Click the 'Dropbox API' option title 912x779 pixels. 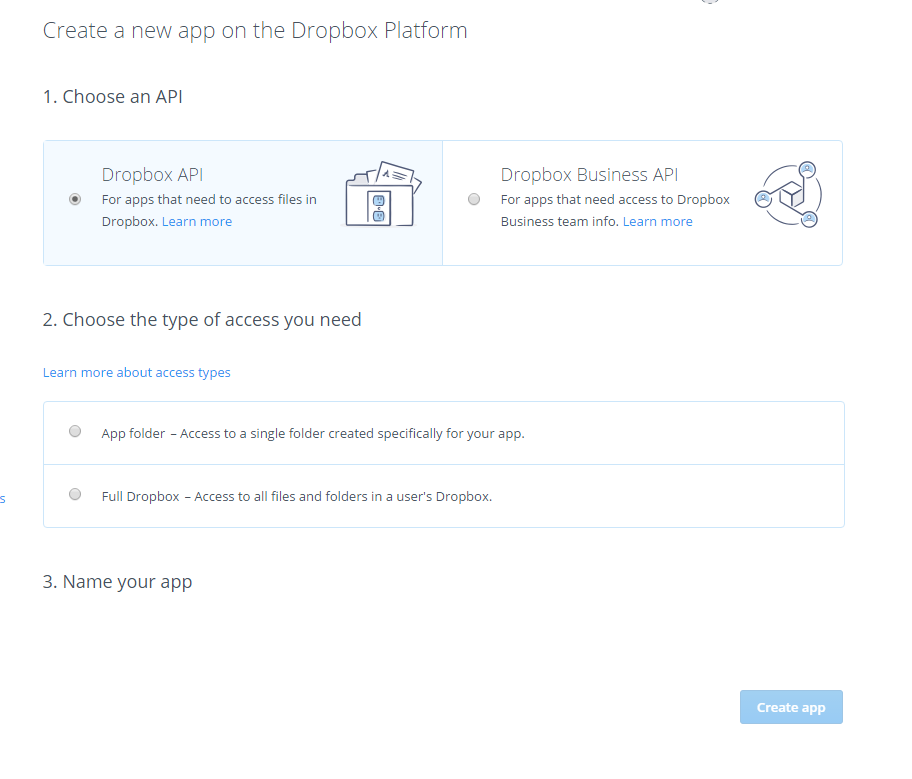[x=152, y=175]
